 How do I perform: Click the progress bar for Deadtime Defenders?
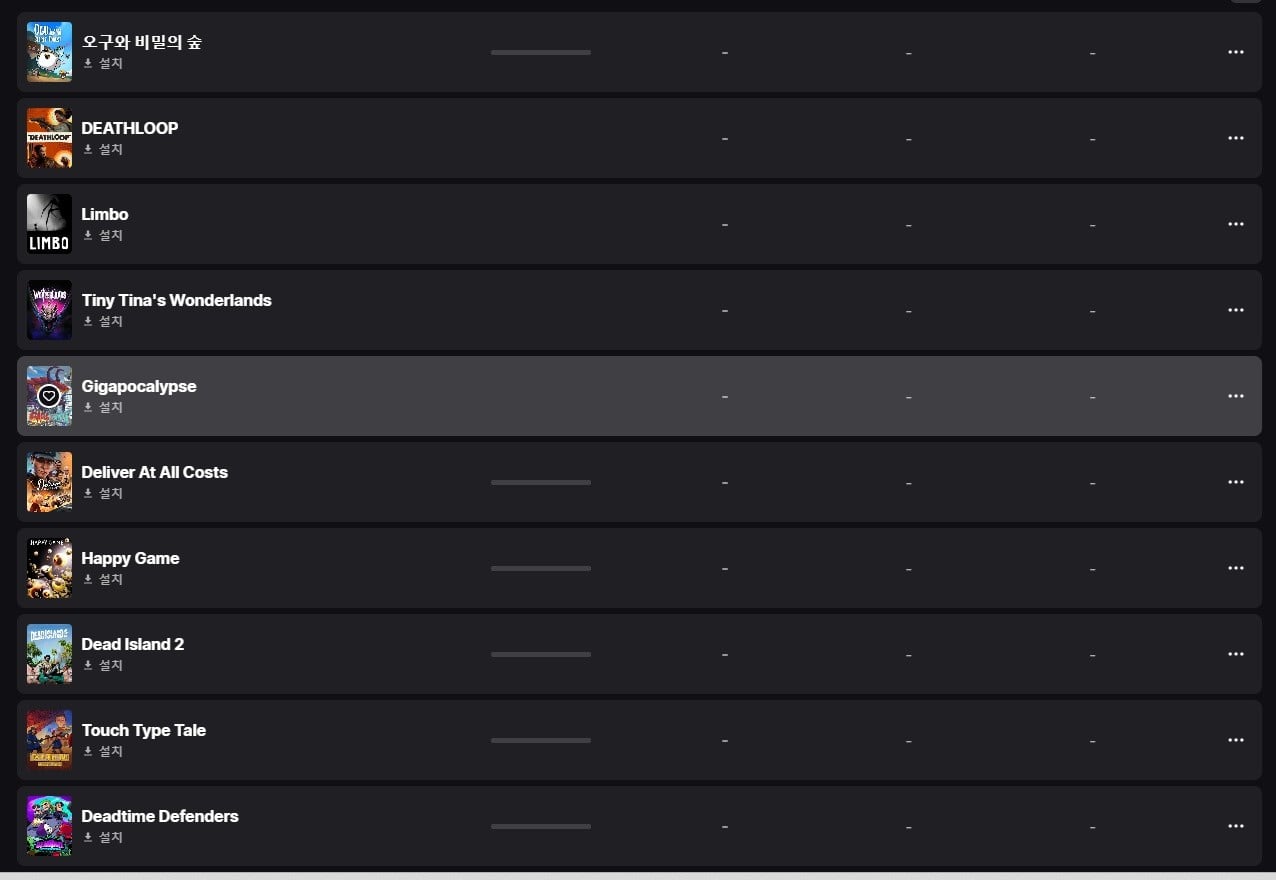[541, 826]
